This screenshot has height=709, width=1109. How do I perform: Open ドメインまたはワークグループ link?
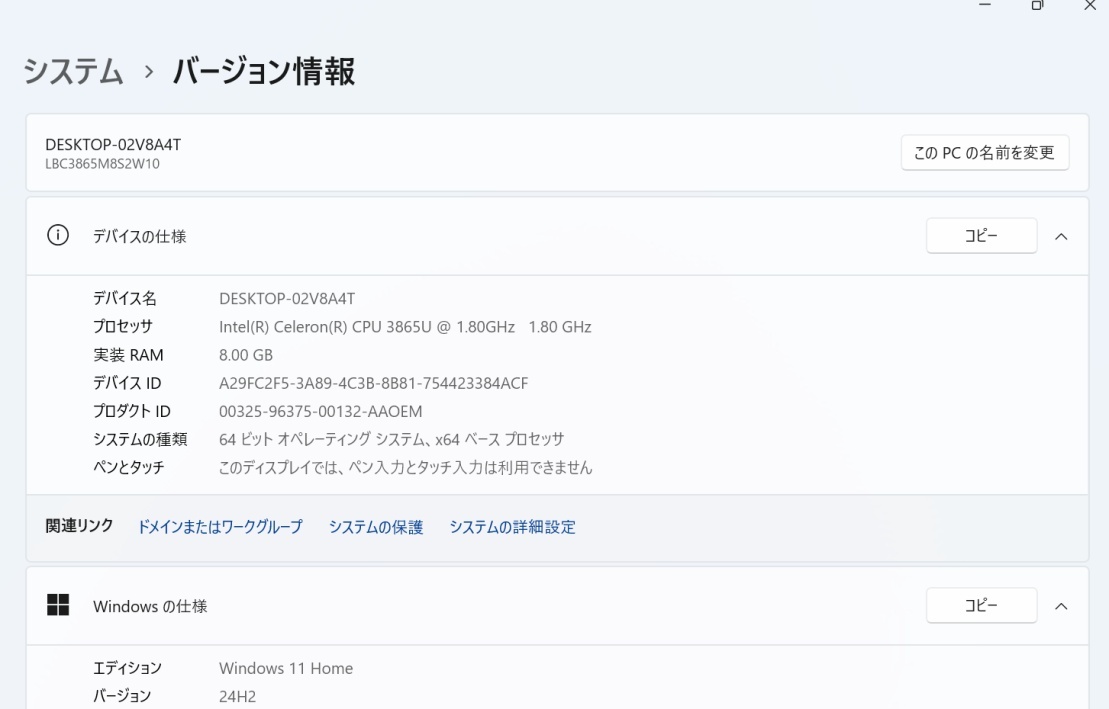220,526
